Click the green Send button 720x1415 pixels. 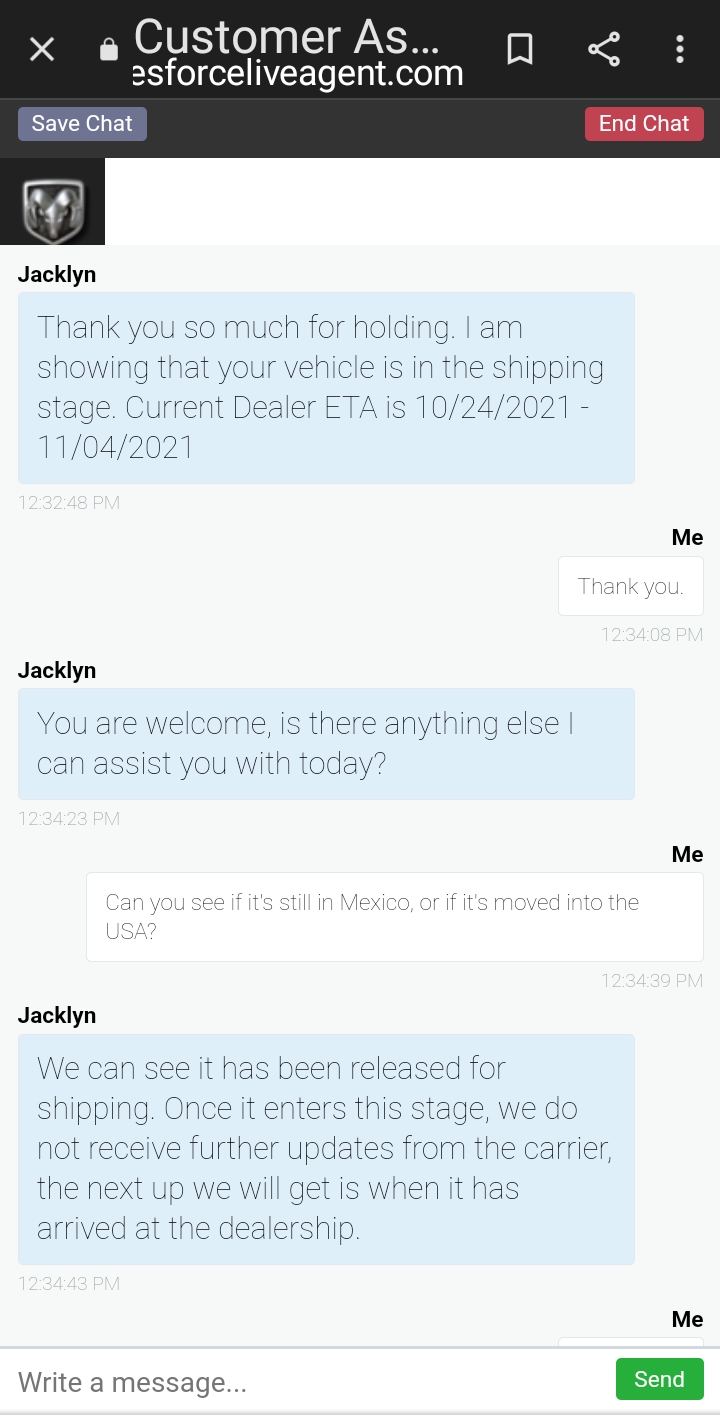(659, 1379)
